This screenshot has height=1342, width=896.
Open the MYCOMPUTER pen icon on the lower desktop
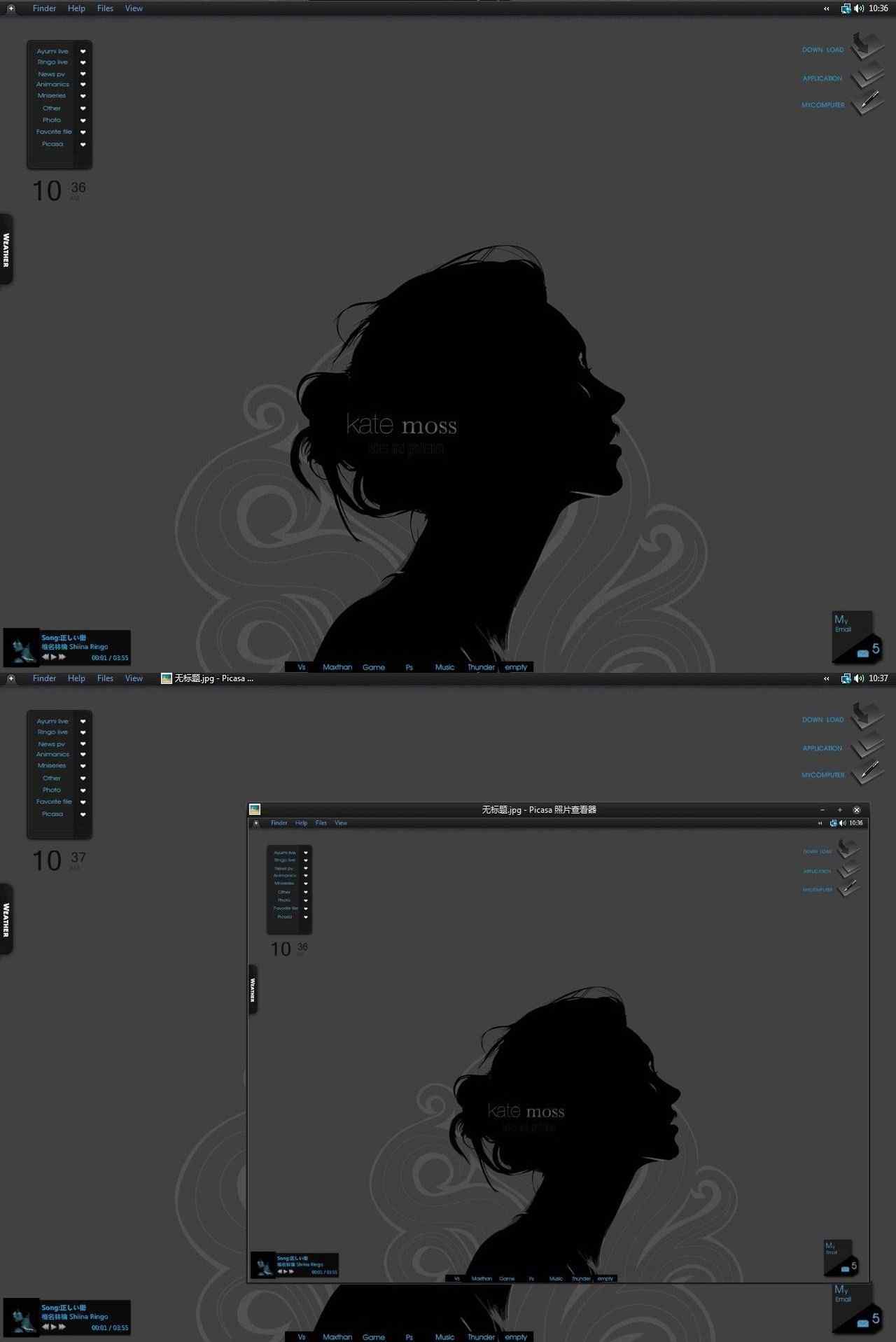867,773
